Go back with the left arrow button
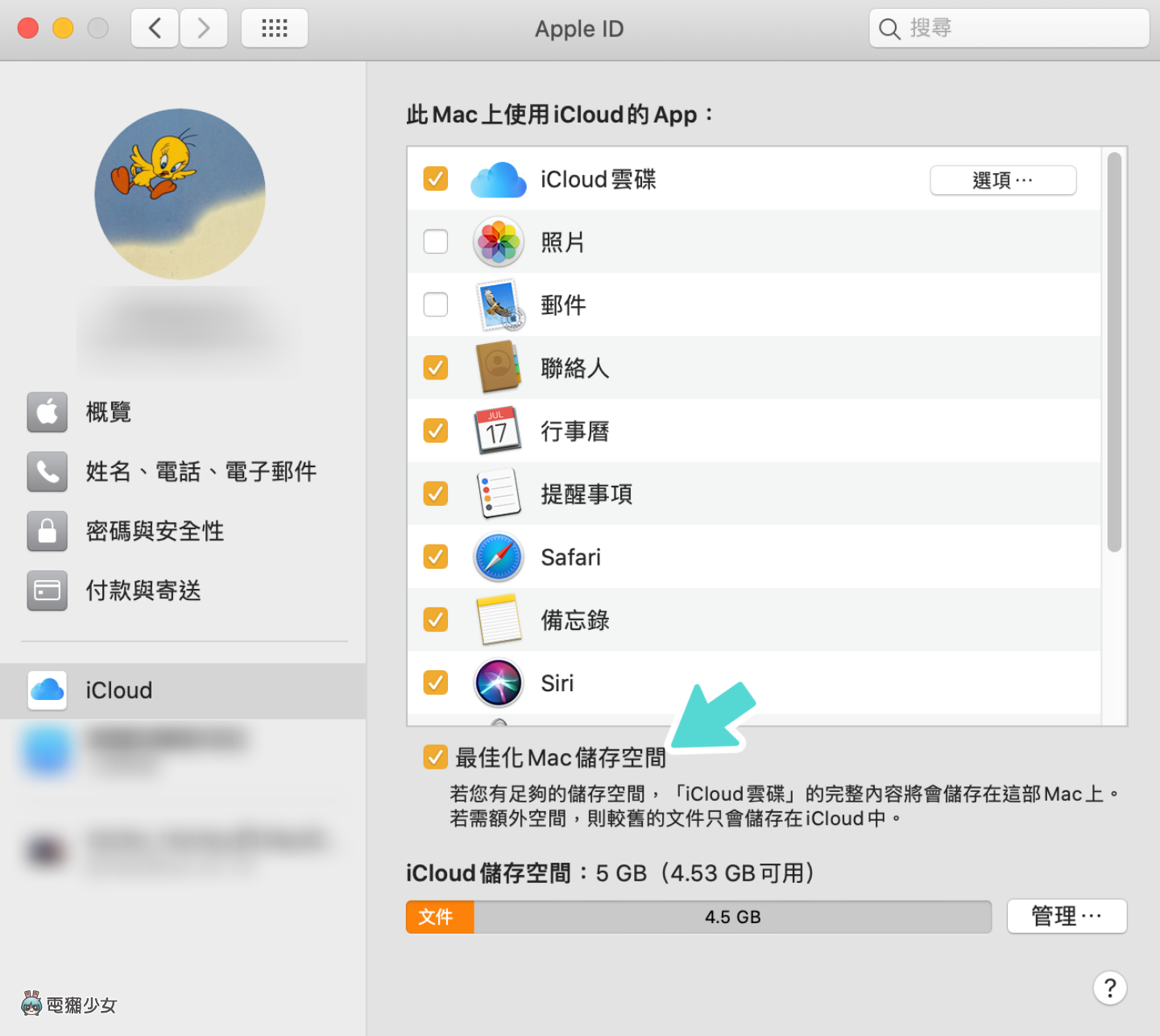The image size is (1160, 1036). (155, 29)
